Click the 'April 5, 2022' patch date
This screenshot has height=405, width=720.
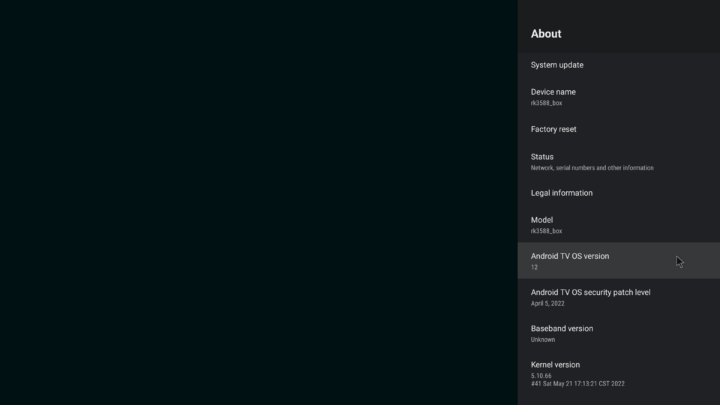(x=548, y=304)
